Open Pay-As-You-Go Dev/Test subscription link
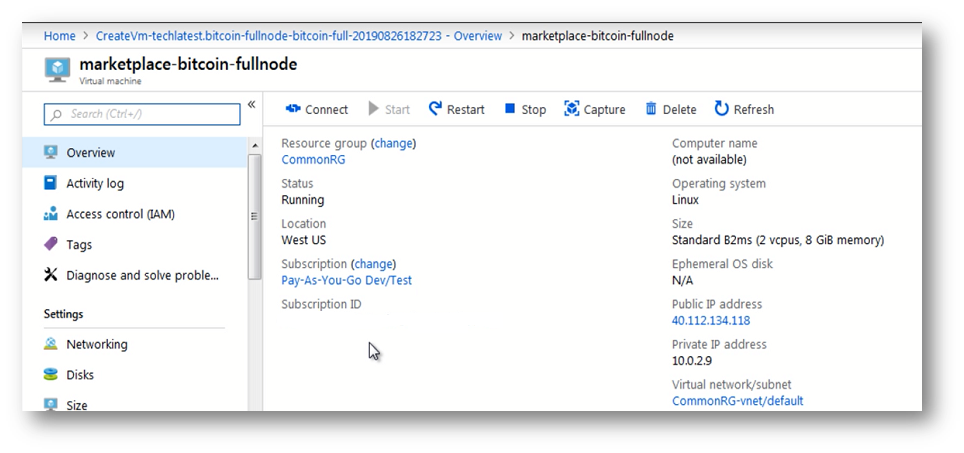 pyautogui.click(x=347, y=280)
